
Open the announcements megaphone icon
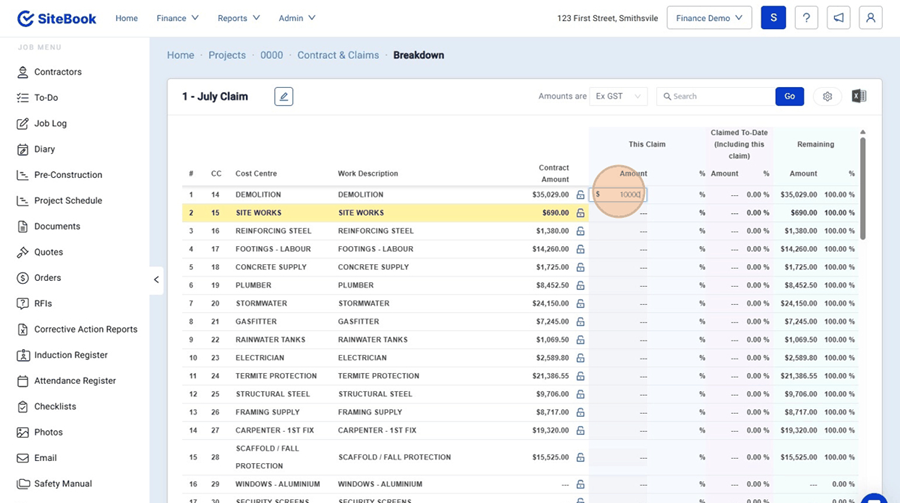coord(838,18)
